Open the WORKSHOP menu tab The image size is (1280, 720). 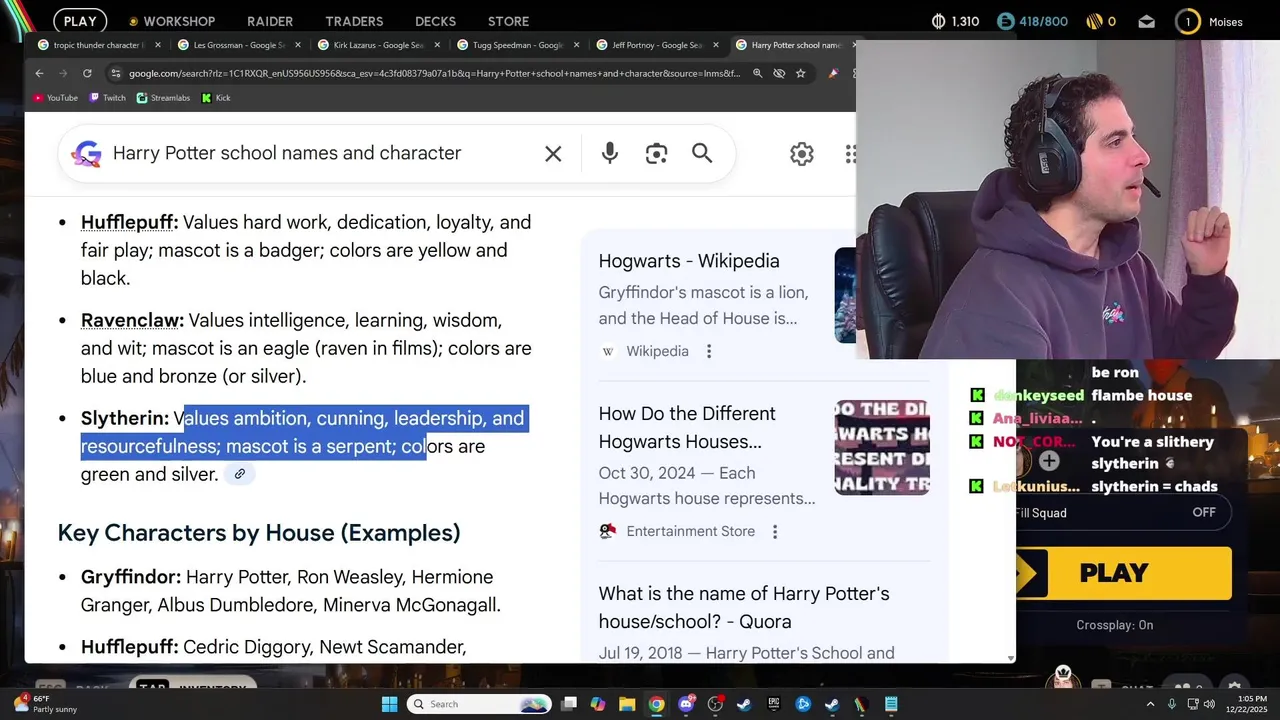(172, 21)
